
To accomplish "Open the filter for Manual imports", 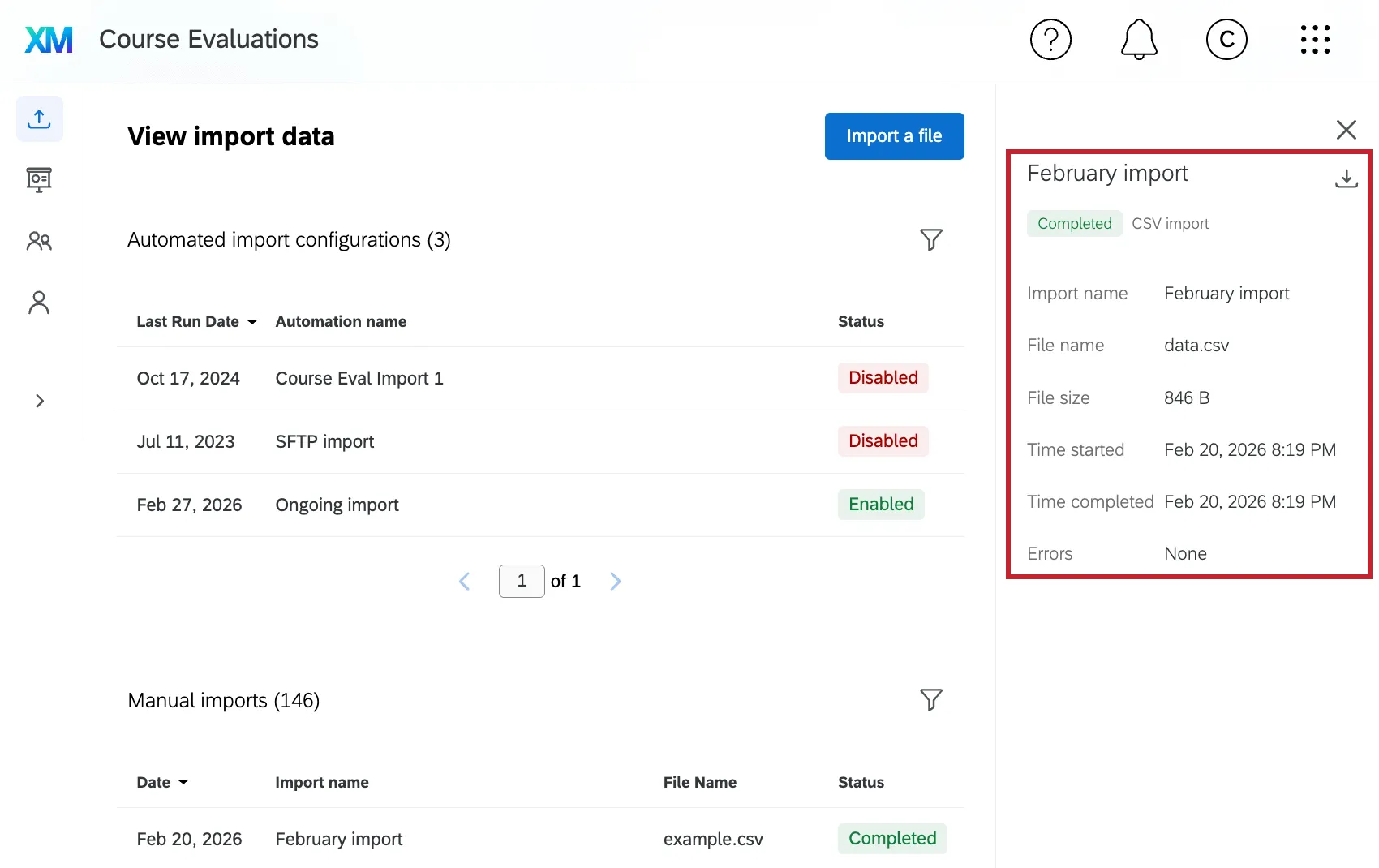I will coord(931,699).
